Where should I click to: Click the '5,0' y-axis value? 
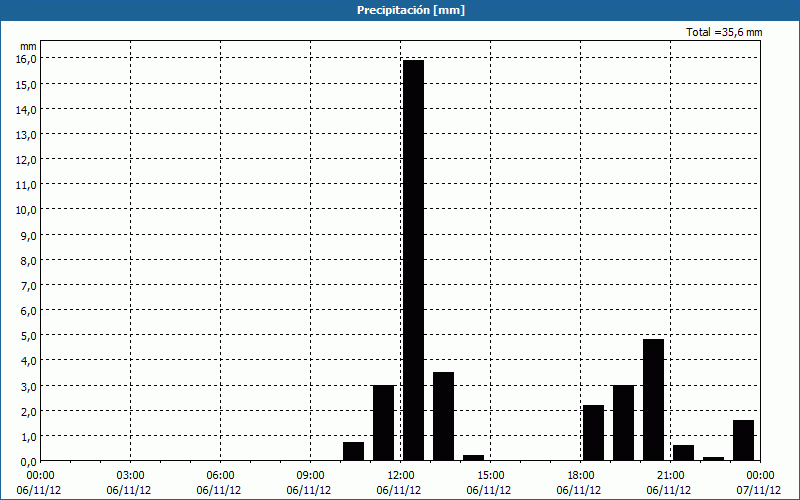coord(28,336)
